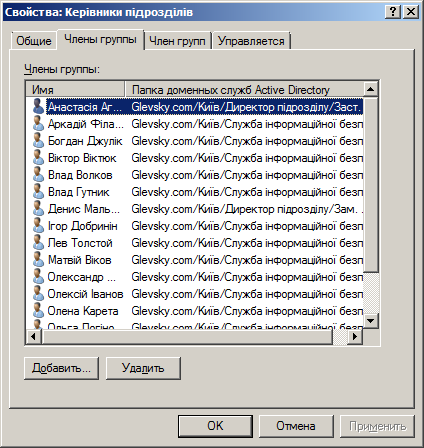Click user icon beside Богдан Джулік

click(38, 140)
